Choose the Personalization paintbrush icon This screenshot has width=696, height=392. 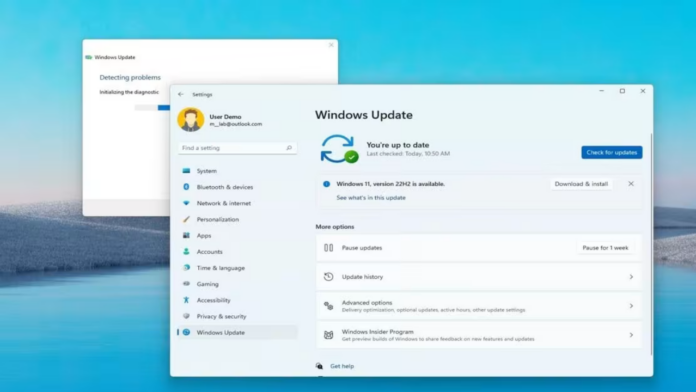coord(186,219)
